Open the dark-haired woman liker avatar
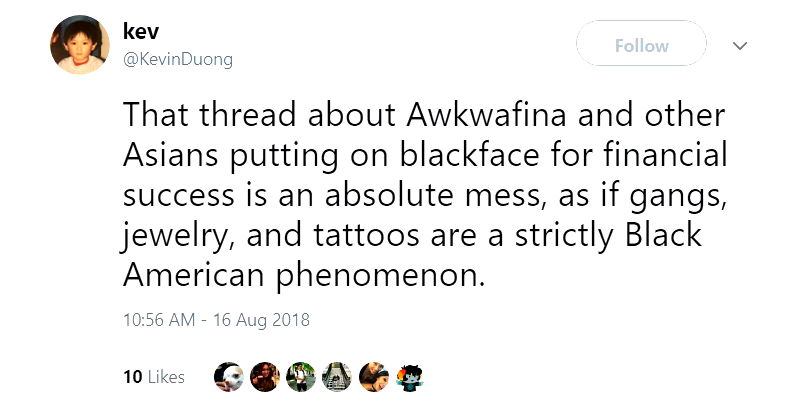 265,376
